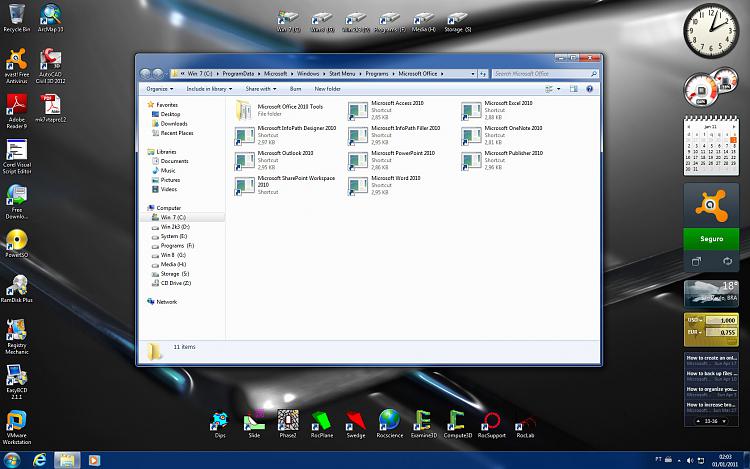Click the New folder toolbar button
This screenshot has width=750, height=469.
(x=327, y=89)
